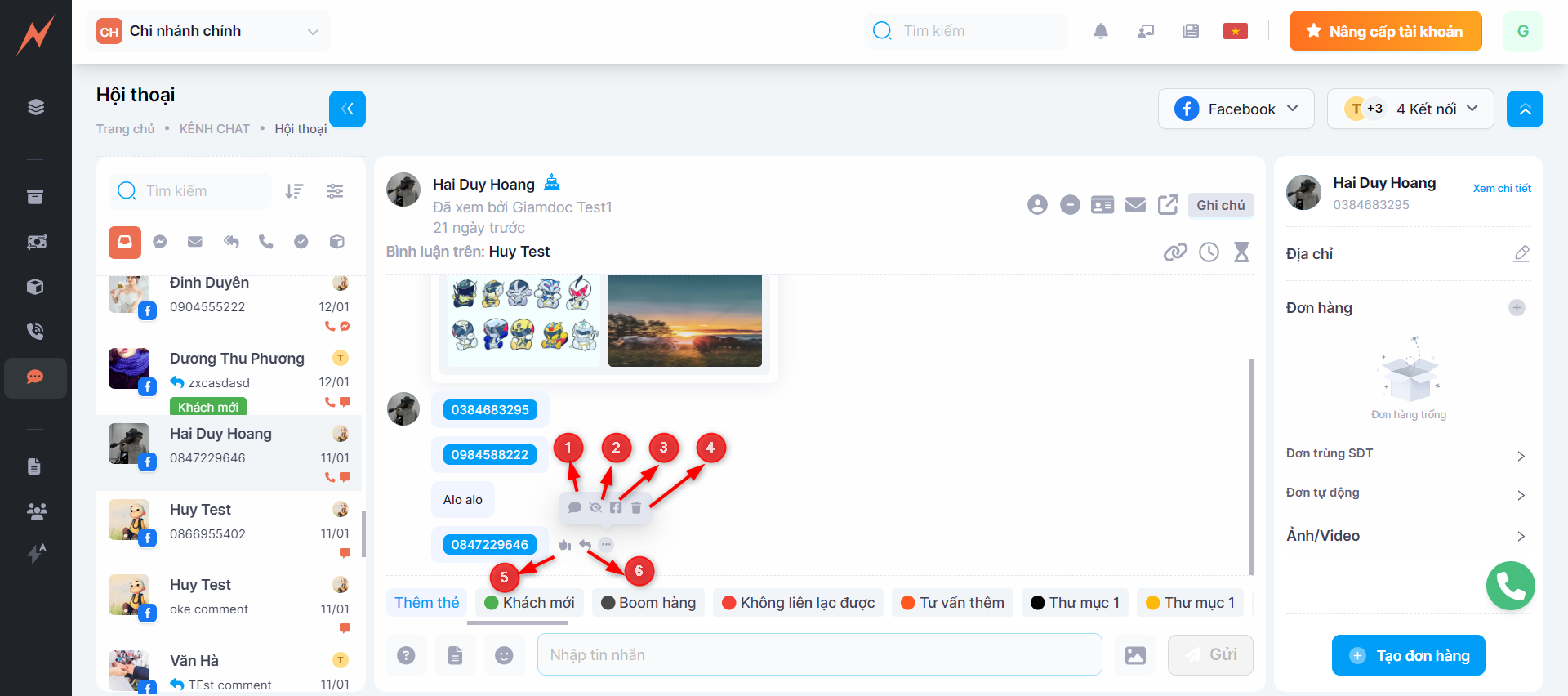Open sort order icon in conversation list
1568x696 pixels.
294,191
